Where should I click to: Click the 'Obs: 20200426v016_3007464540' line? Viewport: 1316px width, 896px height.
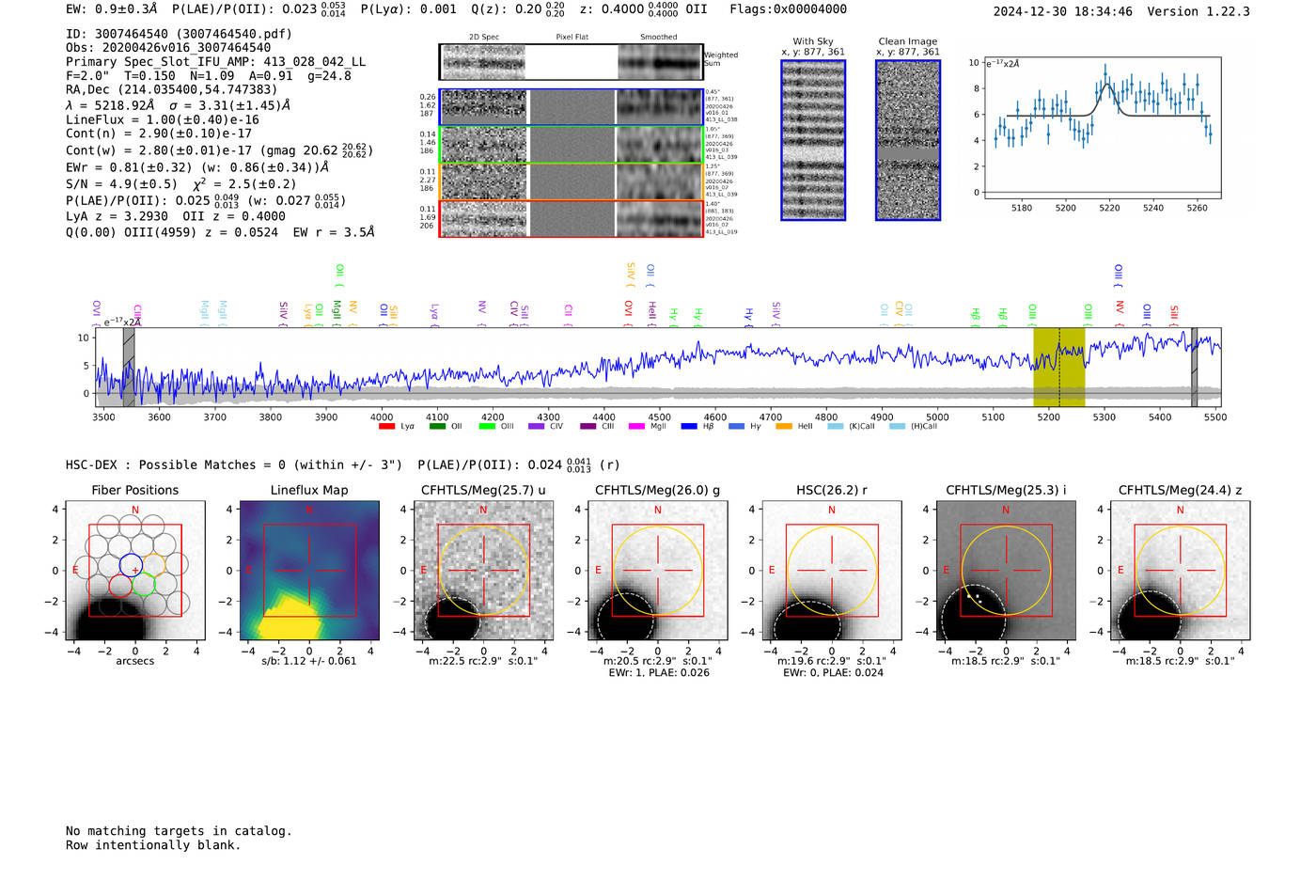(x=168, y=48)
